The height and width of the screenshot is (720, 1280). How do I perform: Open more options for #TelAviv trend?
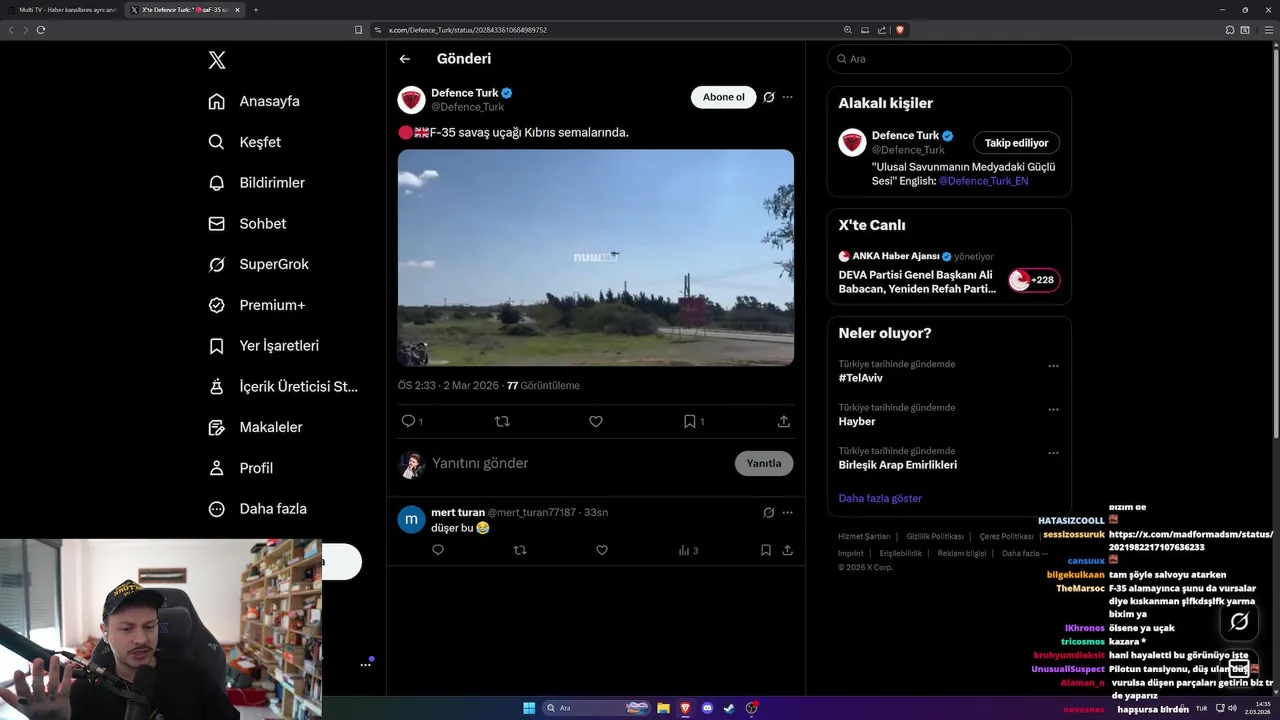coord(1053,366)
